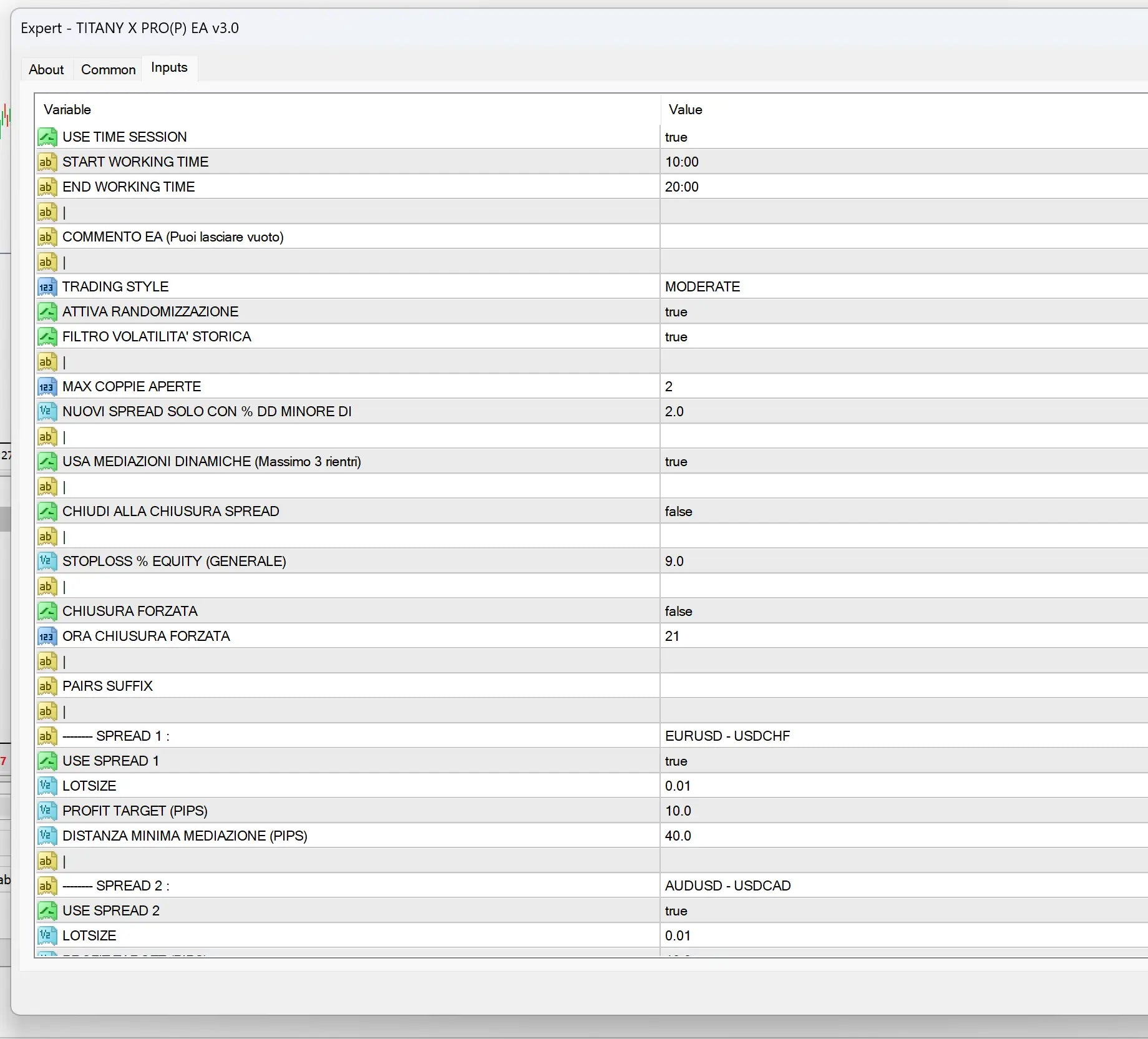Switch to the About tab
Image resolution: width=1148 pixels, height=1039 pixels.
(46, 69)
